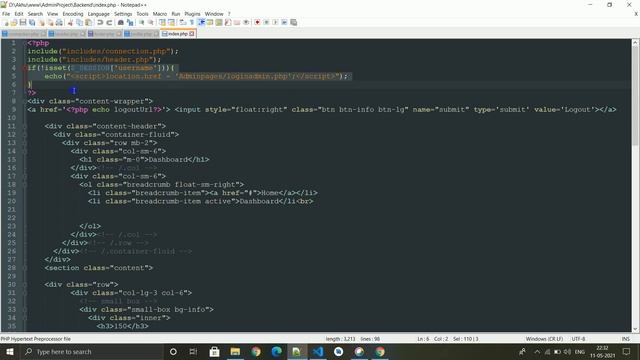Open the Search menu
The height and width of the screenshot is (360, 640).
click(x=35, y=14)
